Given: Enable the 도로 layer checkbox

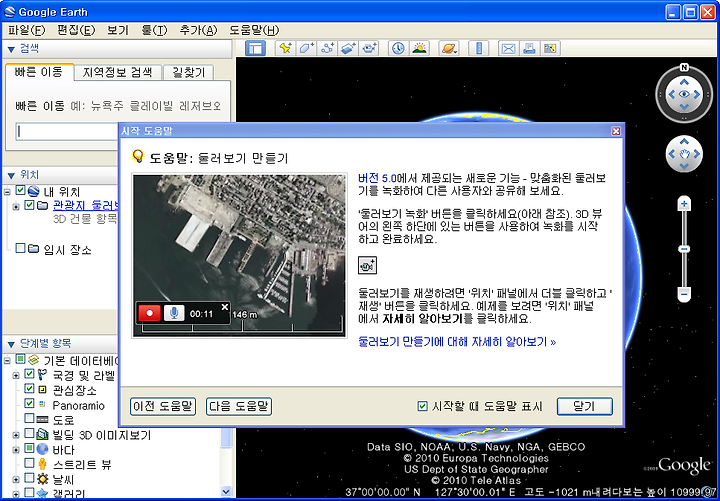Looking at the screenshot, I should [x=29, y=418].
